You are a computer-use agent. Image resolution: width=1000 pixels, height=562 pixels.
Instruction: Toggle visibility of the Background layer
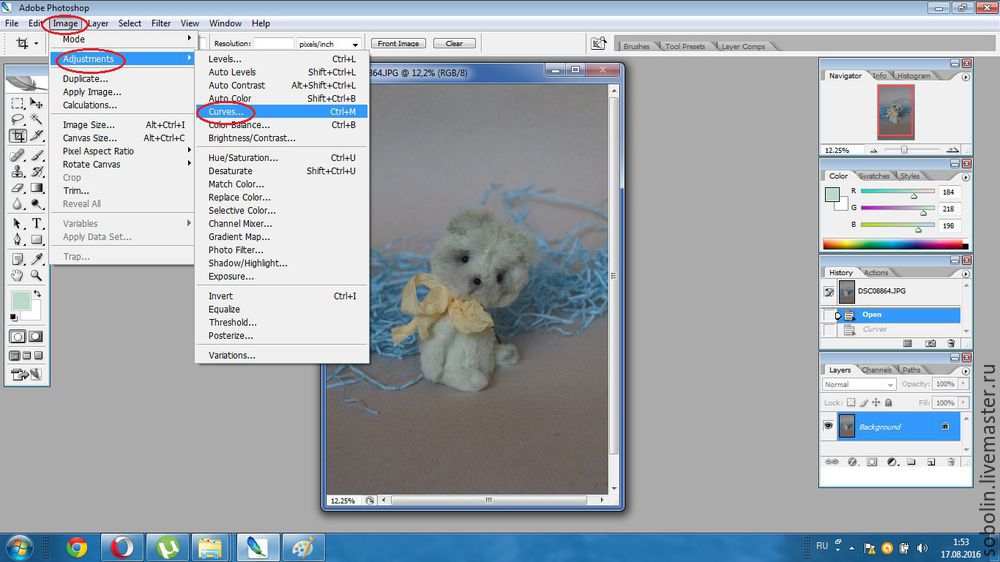point(828,425)
